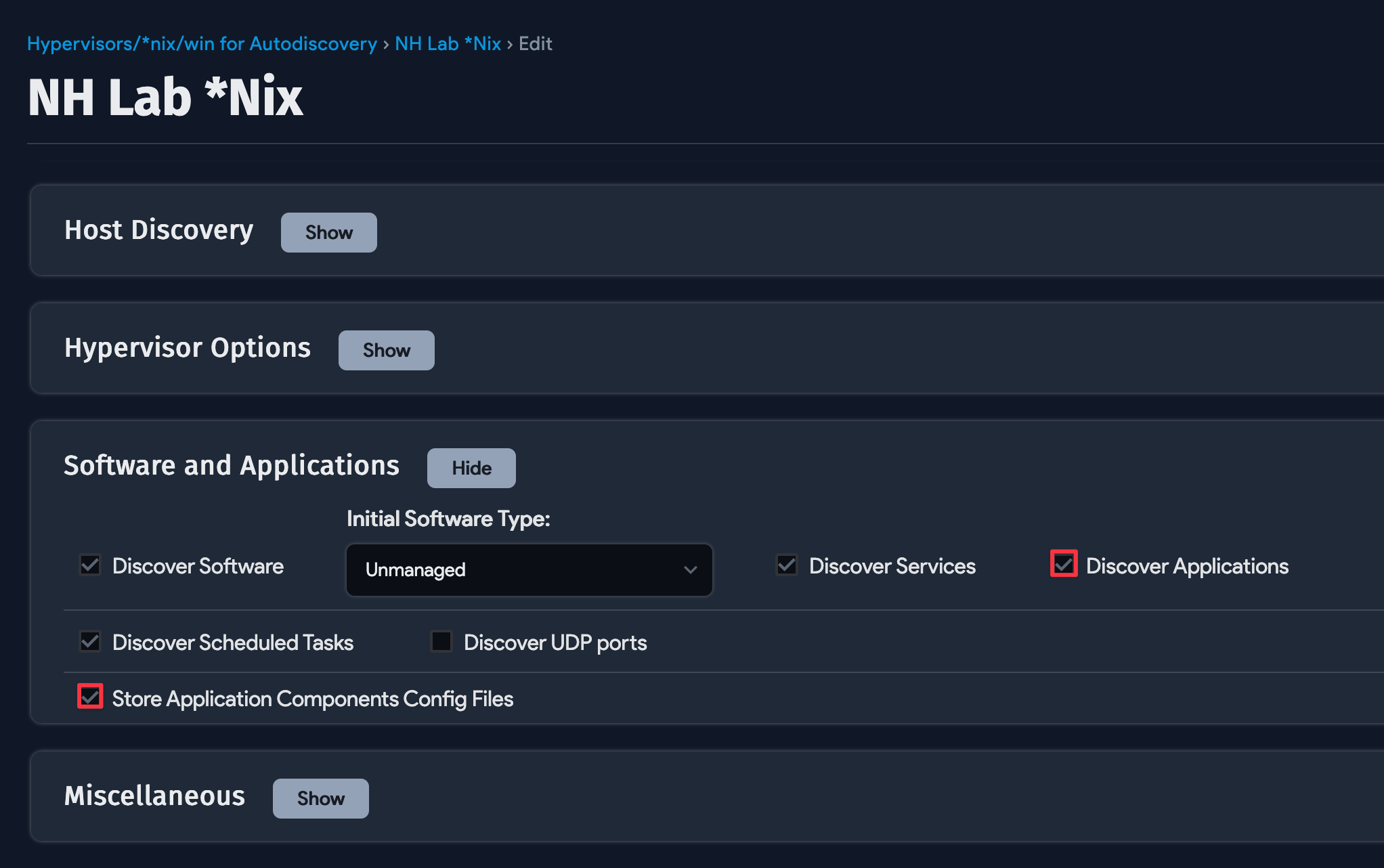Show the Hypervisor Options settings
Viewport: 1384px width, 868px height.
pyautogui.click(x=386, y=350)
